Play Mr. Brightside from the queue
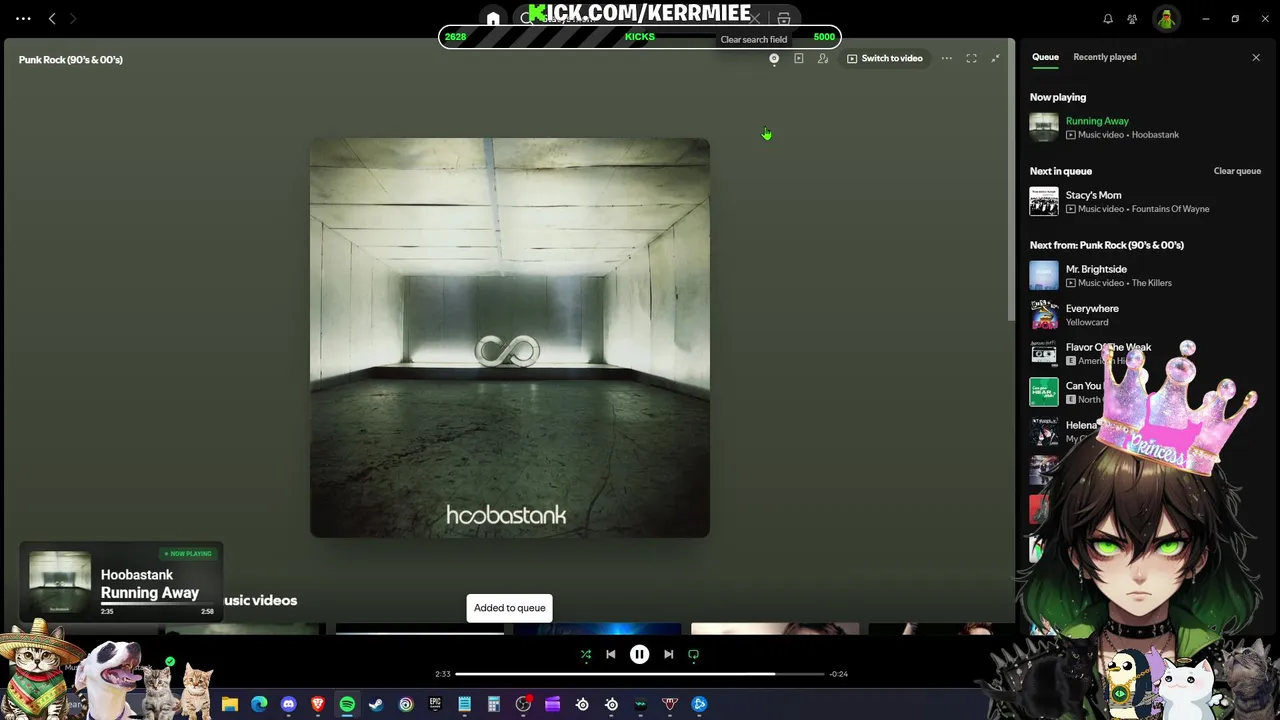Viewport: 1280px width, 720px height. pyautogui.click(x=1096, y=269)
